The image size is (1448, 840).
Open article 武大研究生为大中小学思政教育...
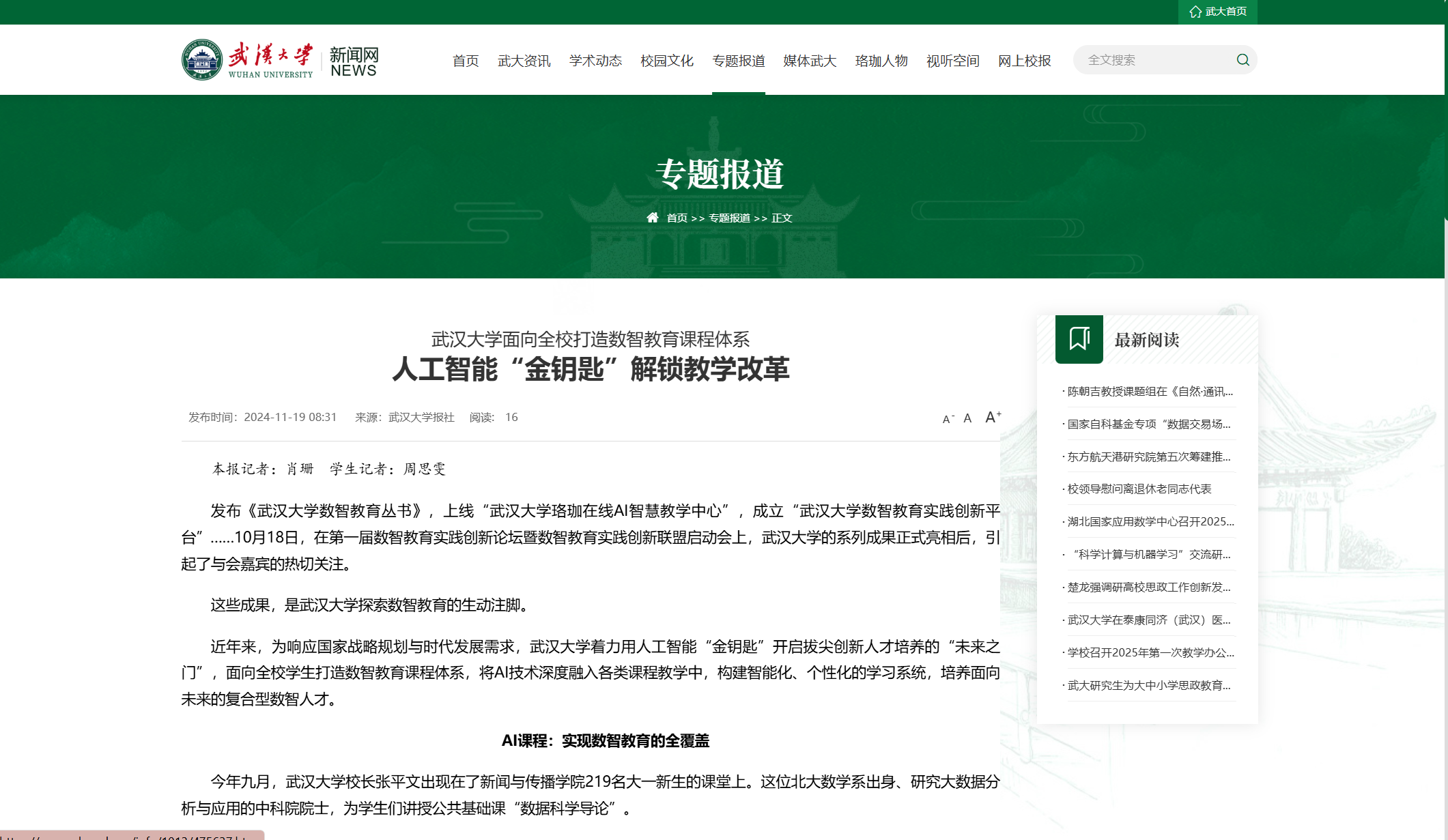(1150, 685)
